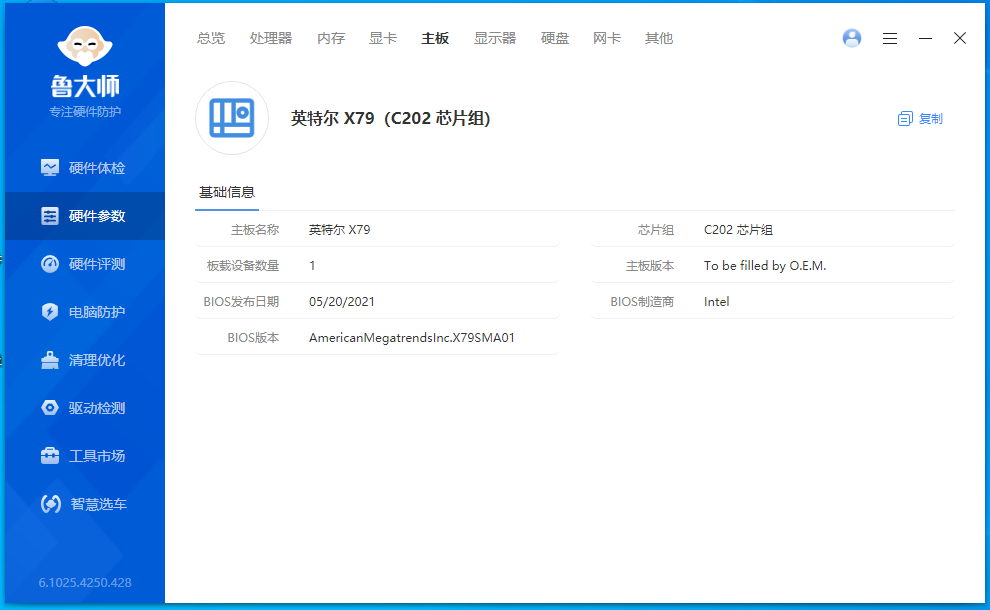Click the 英特尔 X79 (C202 芯片组) title
The width and height of the screenshot is (990, 610).
390,118
